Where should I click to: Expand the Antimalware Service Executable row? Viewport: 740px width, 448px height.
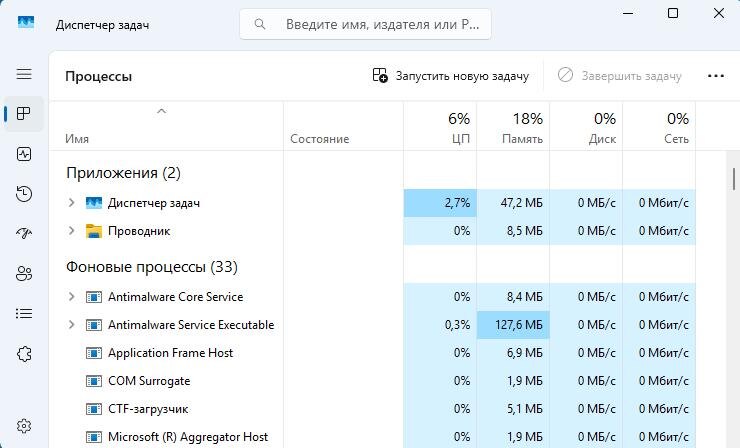point(71,324)
